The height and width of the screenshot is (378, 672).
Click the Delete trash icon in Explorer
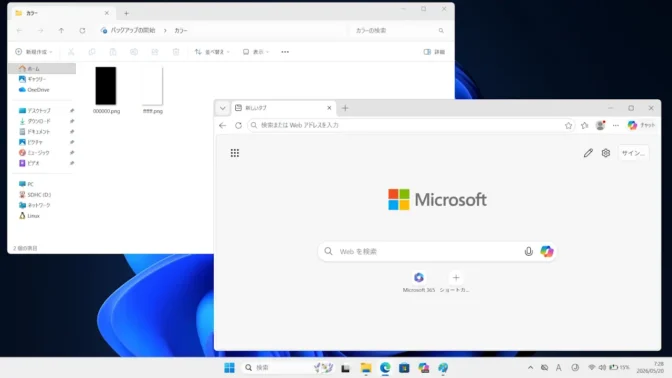176,52
